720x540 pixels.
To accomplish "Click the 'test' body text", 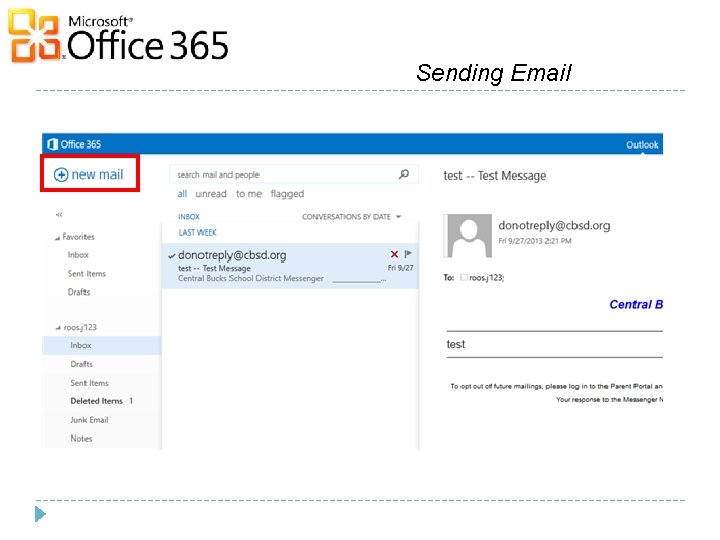I will coord(456,344).
